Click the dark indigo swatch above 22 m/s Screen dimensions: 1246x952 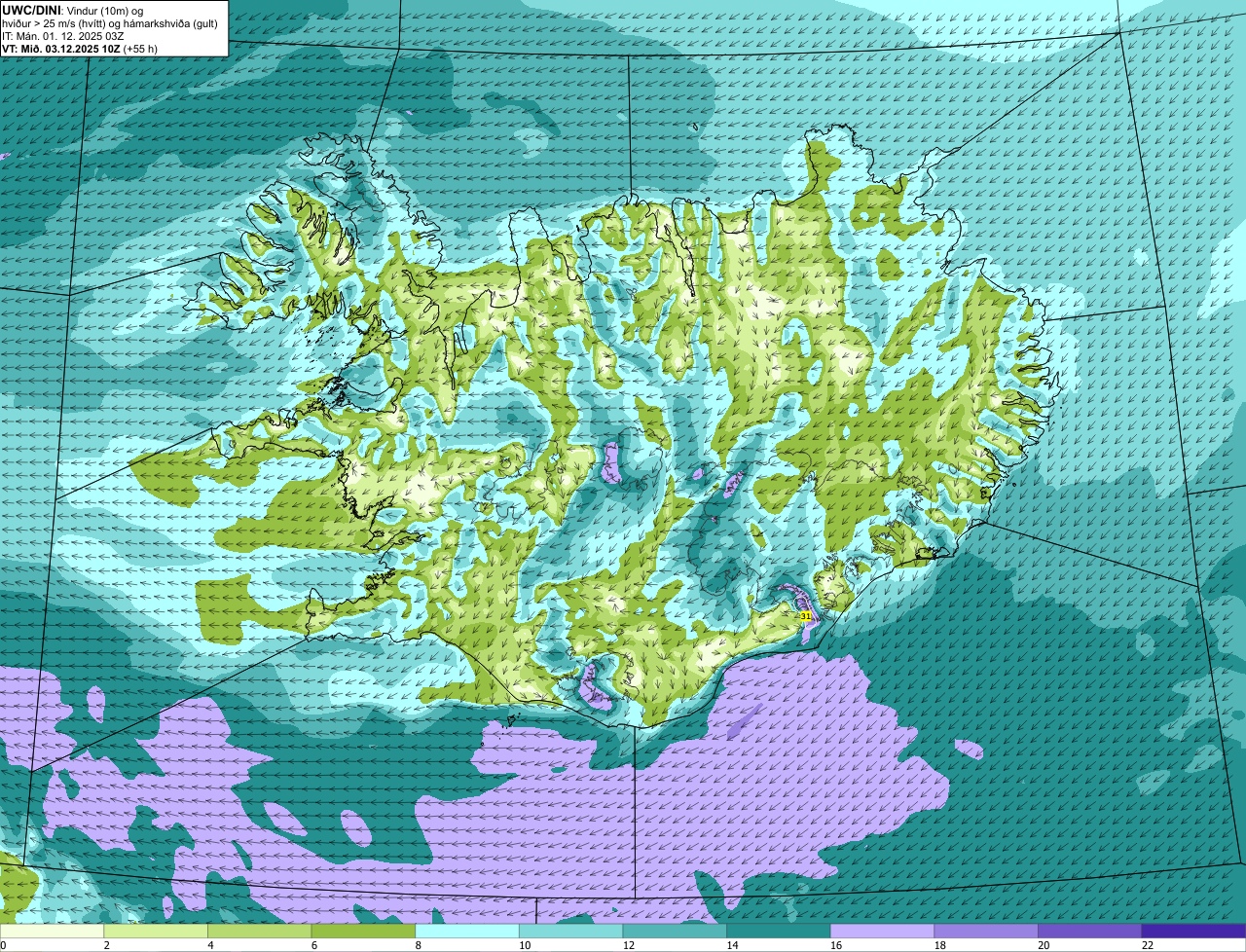1193,931
